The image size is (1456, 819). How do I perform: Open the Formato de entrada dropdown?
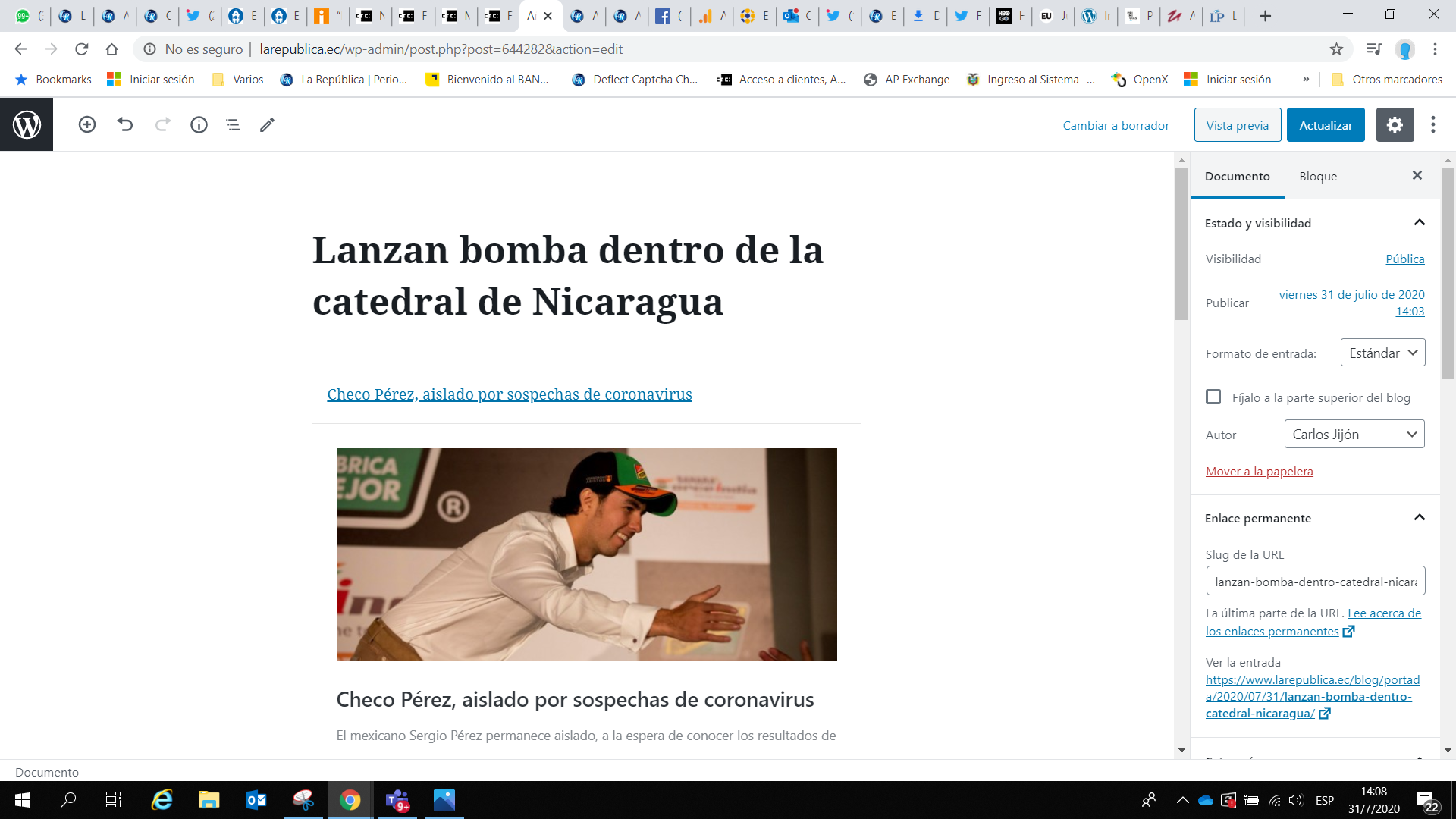click(1382, 353)
